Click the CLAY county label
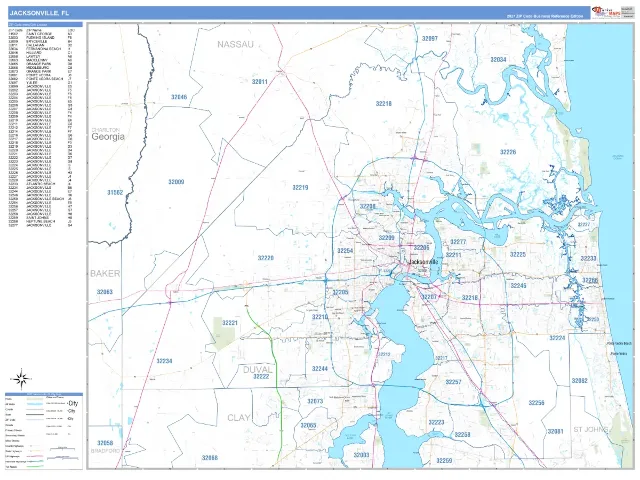The width and height of the screenshot is (640, 480). [239, 418]
